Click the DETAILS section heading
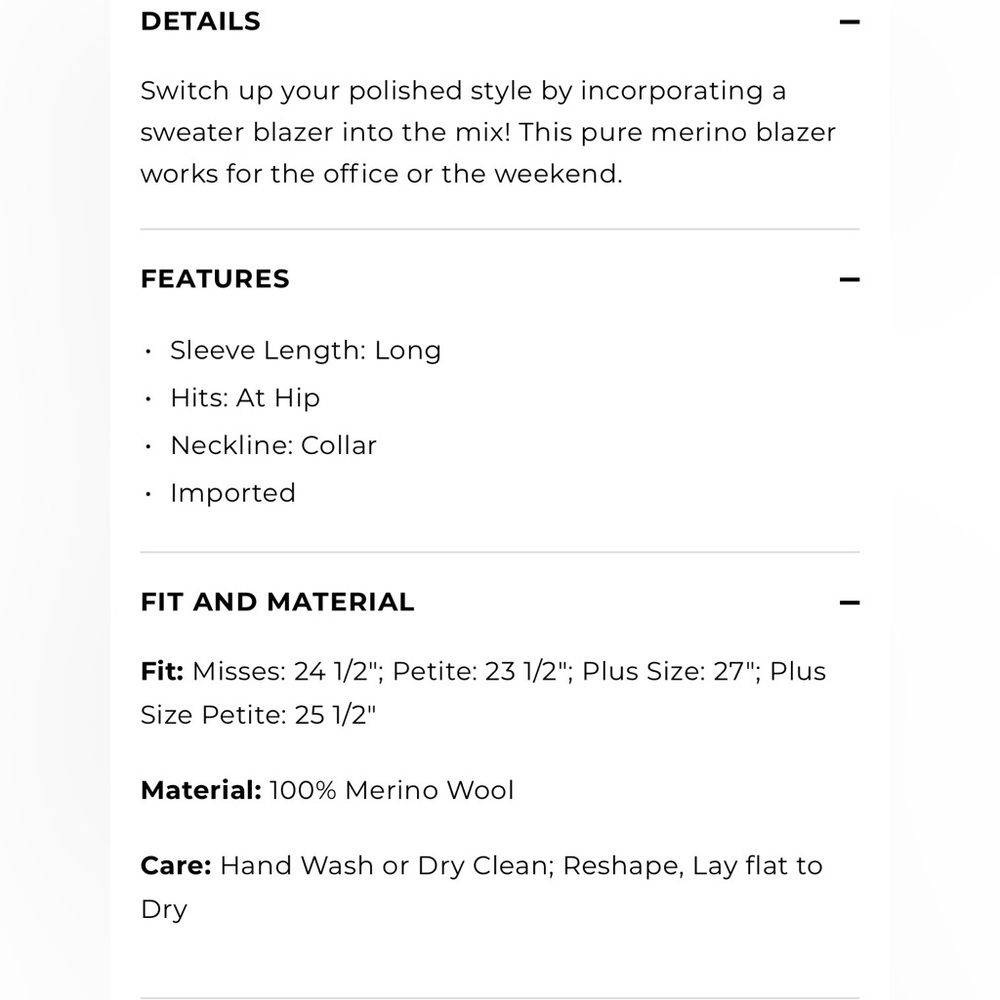The width and height of the screenshot is (1000, 1000). pyautogui.click(x=200, y=22)
